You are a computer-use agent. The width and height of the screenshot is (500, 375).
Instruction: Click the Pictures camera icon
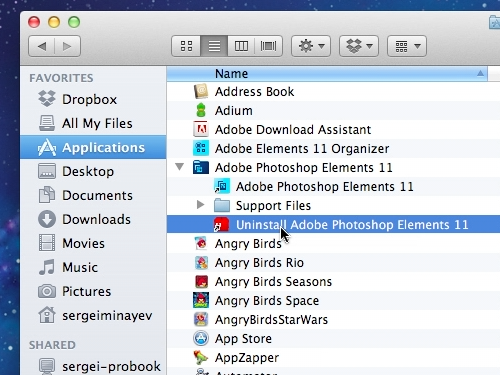coord(47,291)
